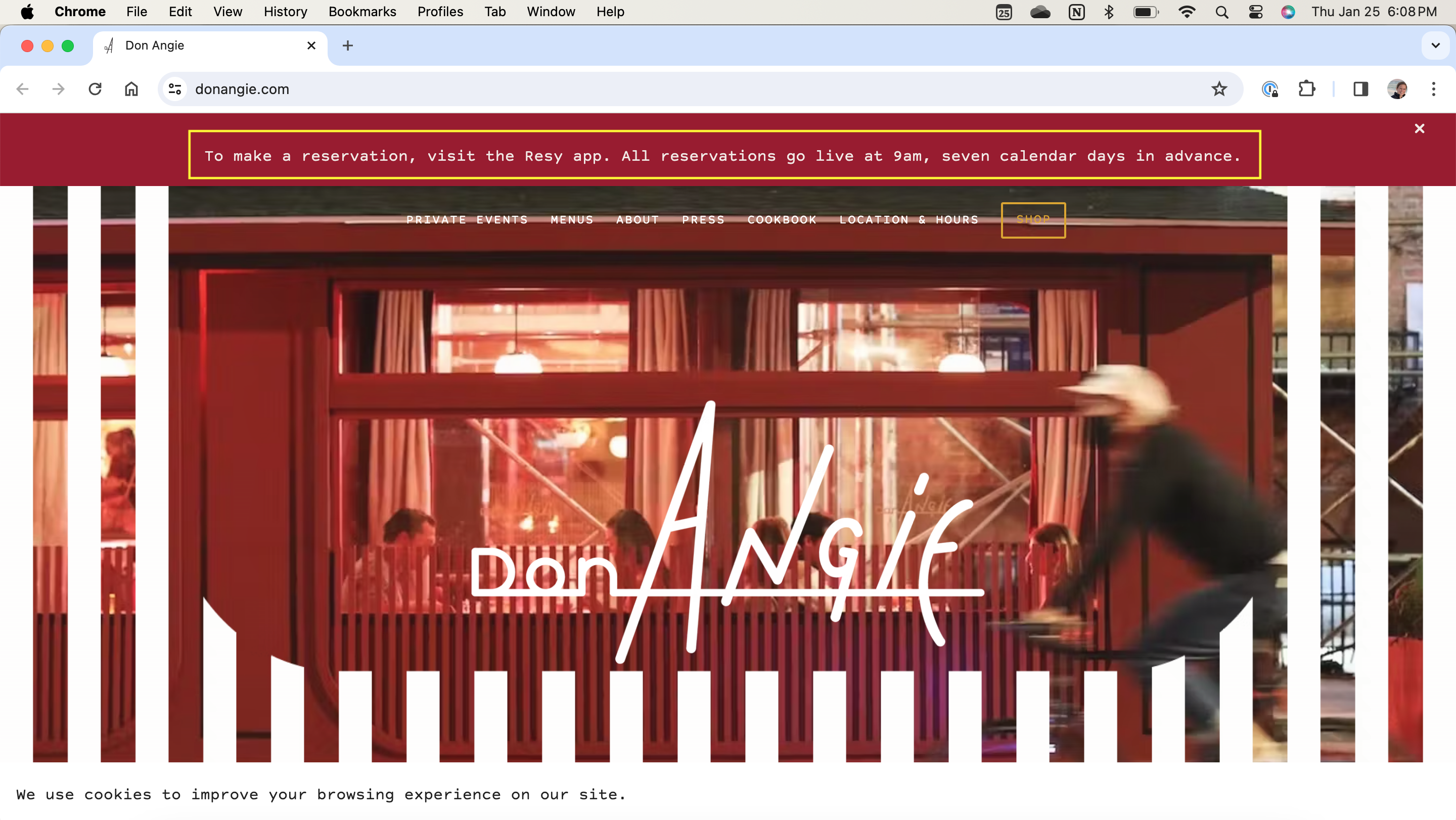This screenshot has height=820, width=1456.
Task: Bookmark this page with star icon
Action: coord(1219,89)
